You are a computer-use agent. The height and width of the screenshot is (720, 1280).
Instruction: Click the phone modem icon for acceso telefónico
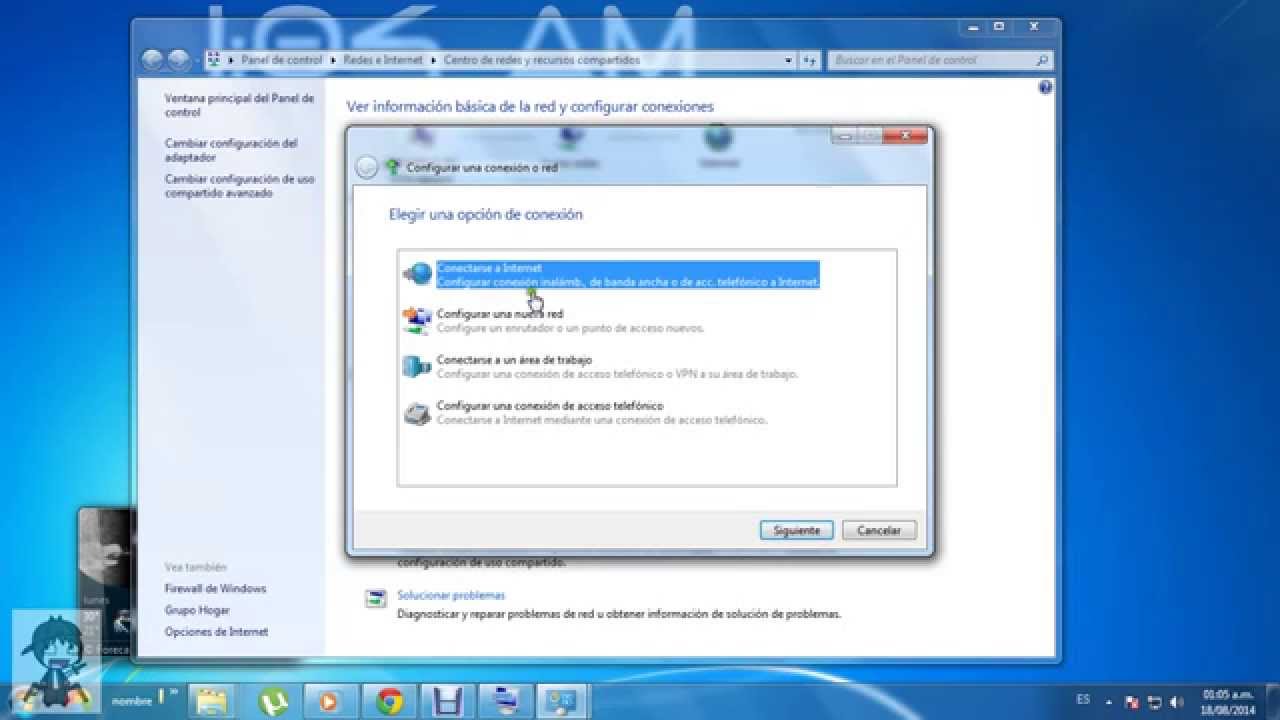tap(416, 413)
